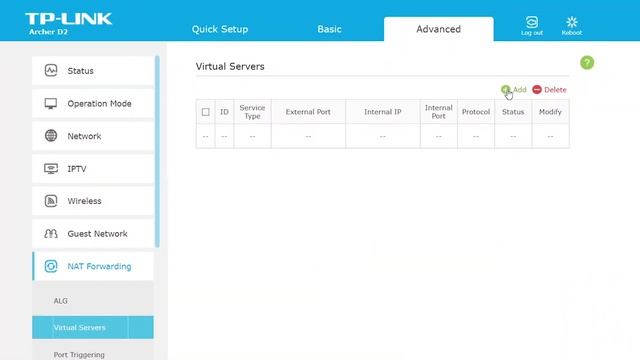Click the Add link text
640x360 pixels.
[520, 89]
